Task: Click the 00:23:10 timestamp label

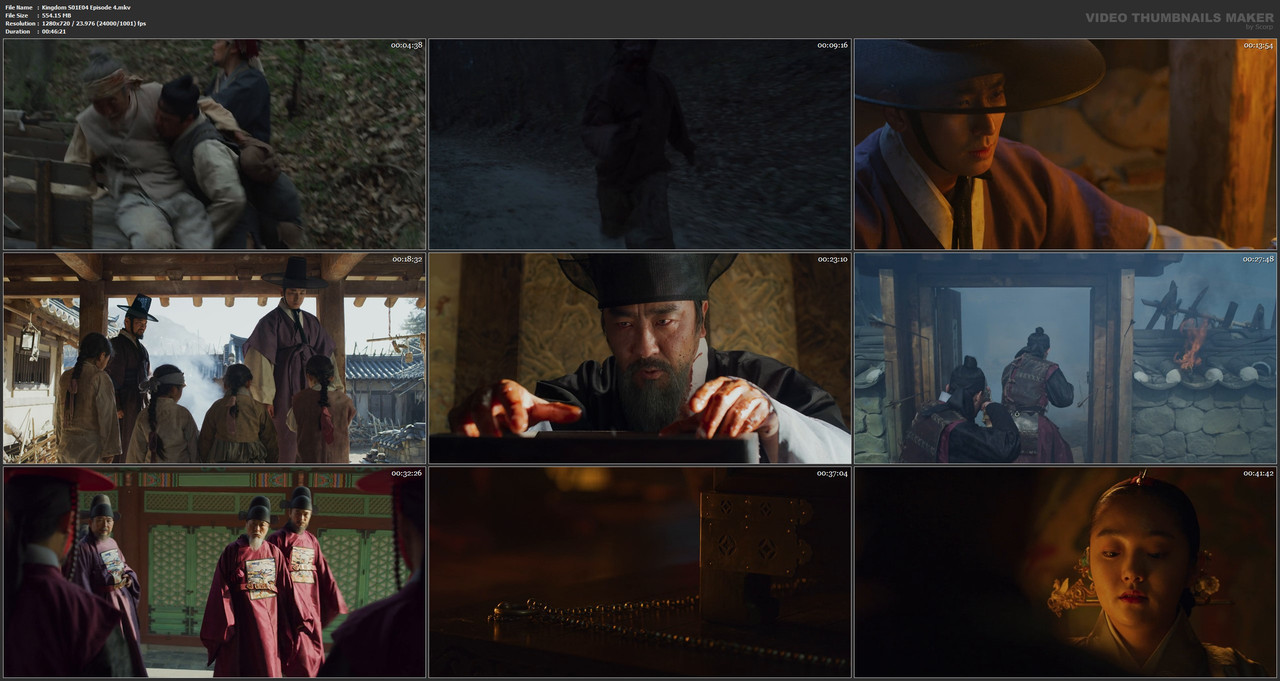Action: (x=832, y=259)
